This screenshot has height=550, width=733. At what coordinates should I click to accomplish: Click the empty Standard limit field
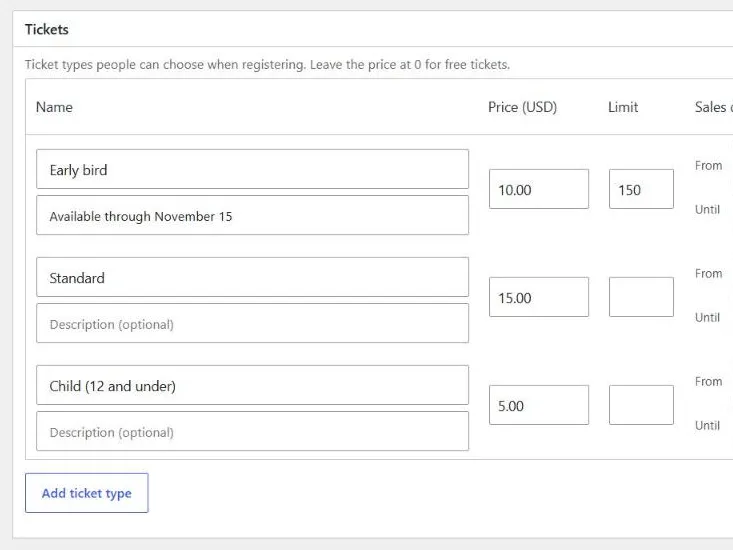click(641, 297)
